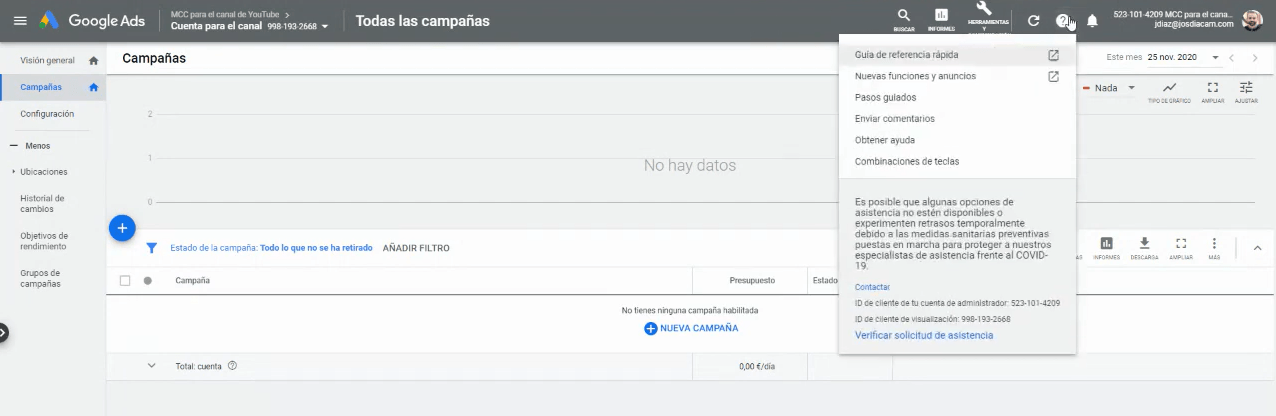Click the refresh icon in top bar
The height and width of the screenshot is (416, 1276).
(x=1034, y=21)
